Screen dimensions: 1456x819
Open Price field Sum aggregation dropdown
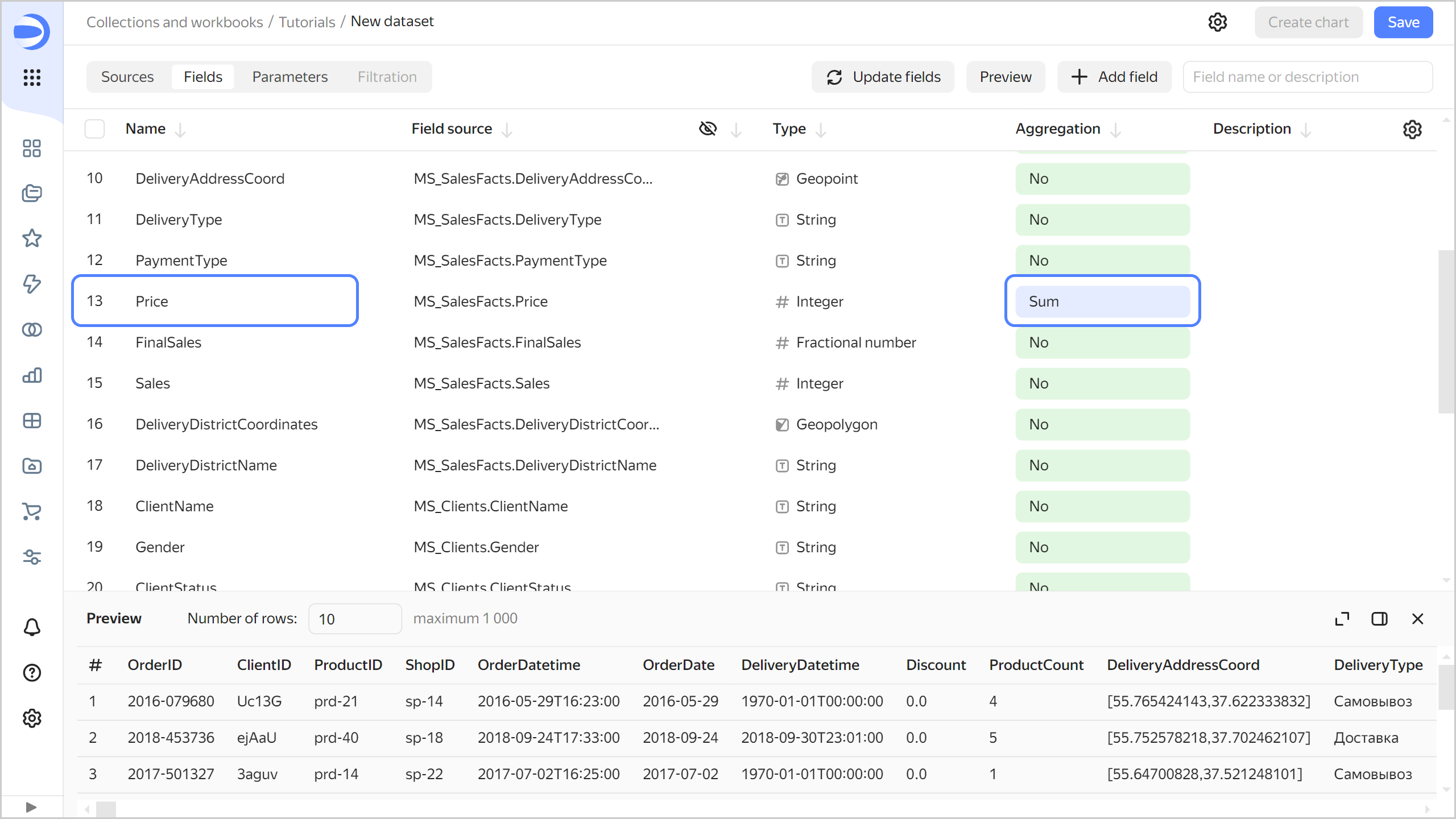tap(1102, 301)
